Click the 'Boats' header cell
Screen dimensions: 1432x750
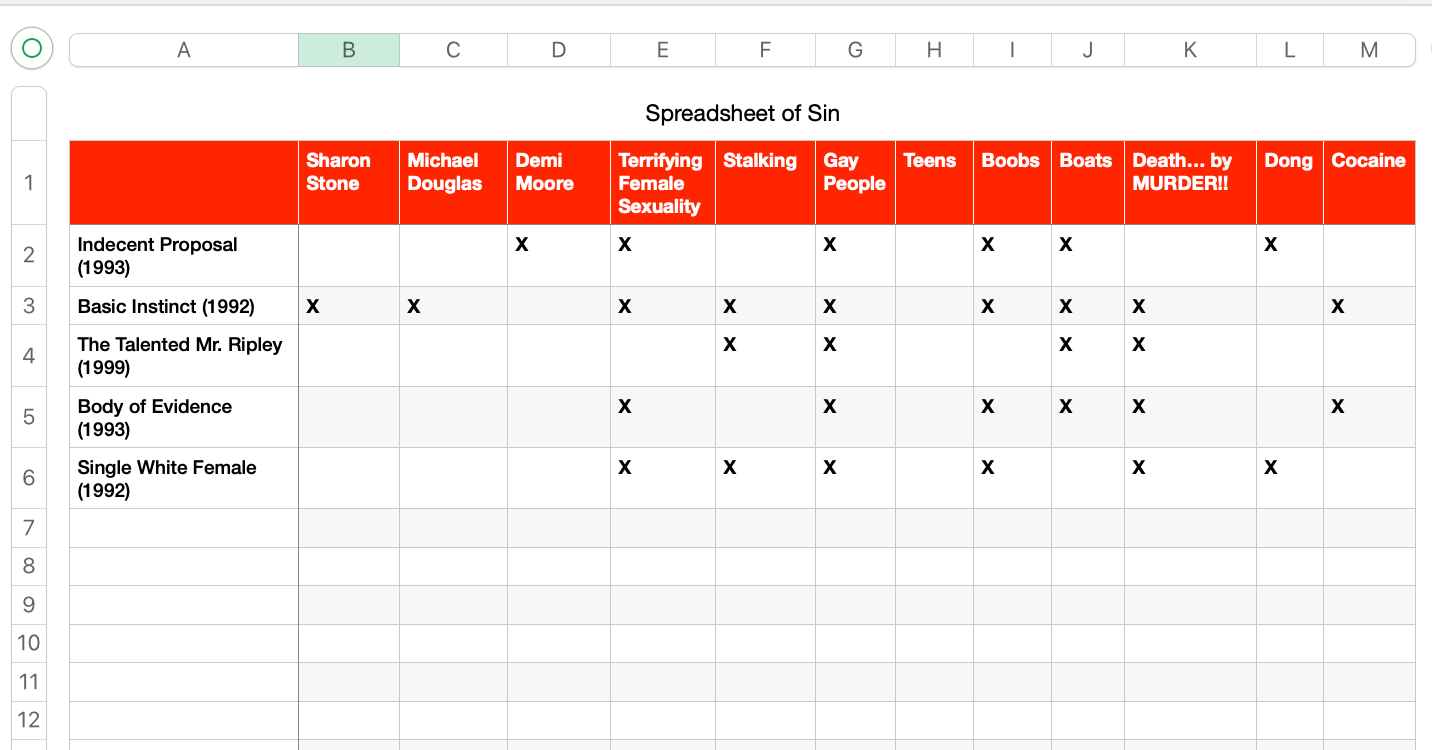[x=1088, y=182]
